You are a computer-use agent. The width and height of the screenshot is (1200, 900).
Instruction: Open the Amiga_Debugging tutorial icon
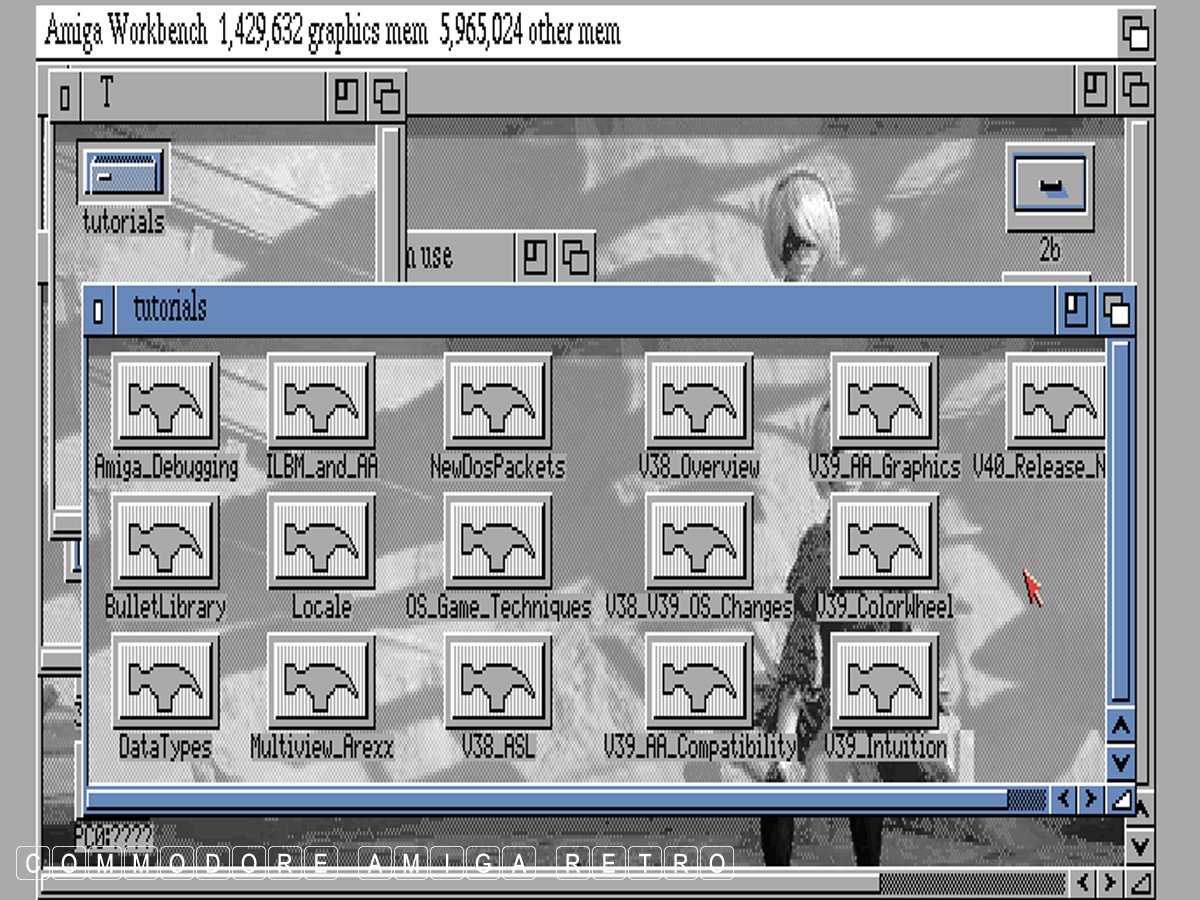[165, 401]
